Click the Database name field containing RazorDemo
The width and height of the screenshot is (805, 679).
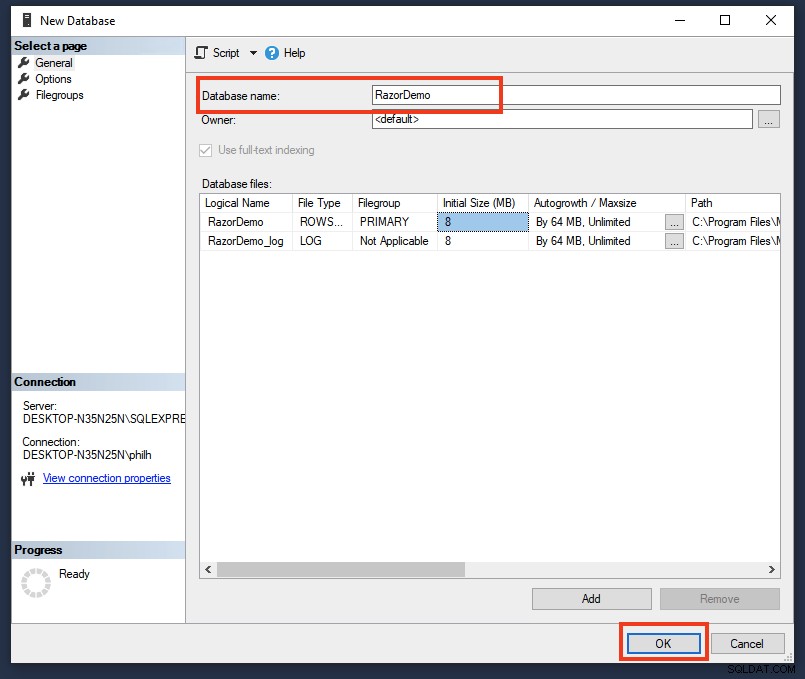[x=576, y=95]
